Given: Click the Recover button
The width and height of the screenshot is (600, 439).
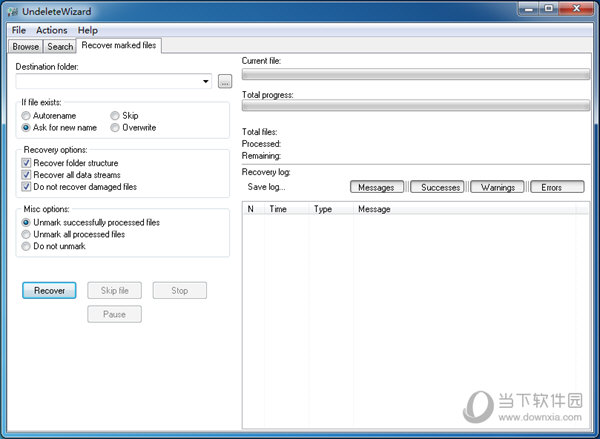Looking at the screenshot, I should click(x=49, y=290).
